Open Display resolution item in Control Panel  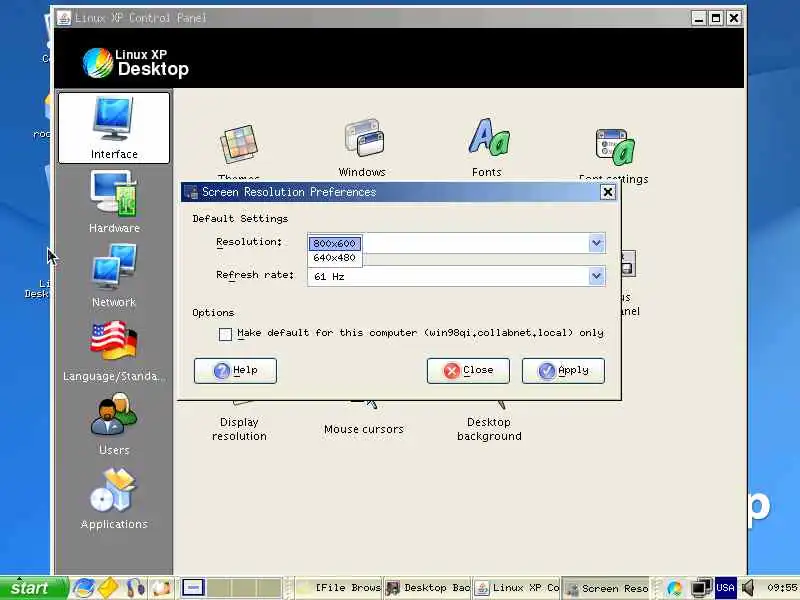(x=239, y=429)
